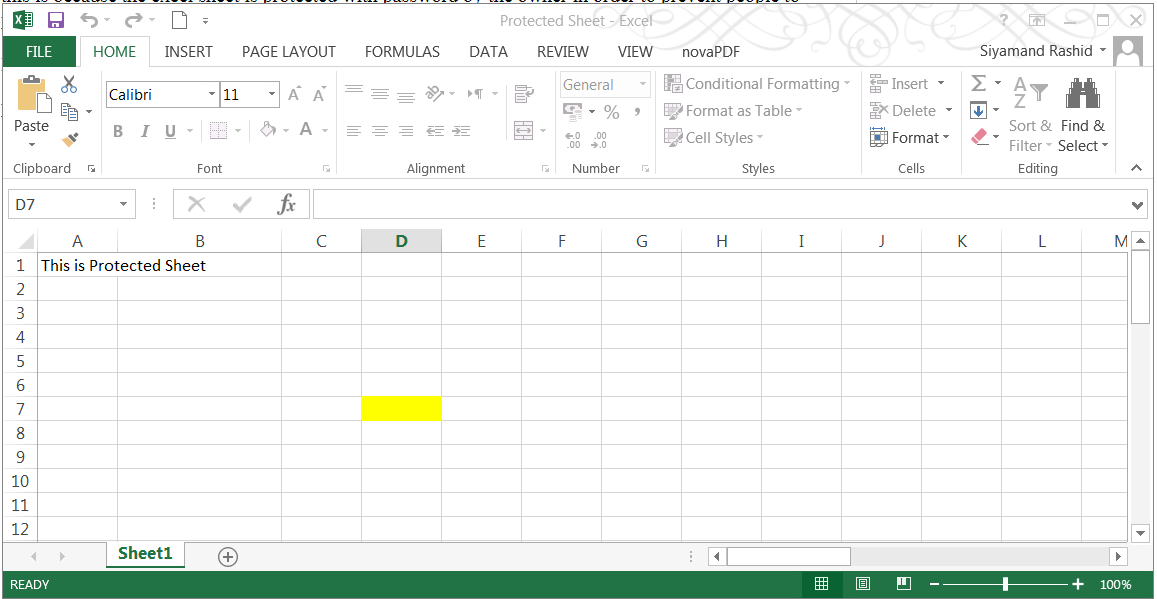Open the Siyamand Rashid account menu
Viewport: 1157px width, 599px height.
1043,51
